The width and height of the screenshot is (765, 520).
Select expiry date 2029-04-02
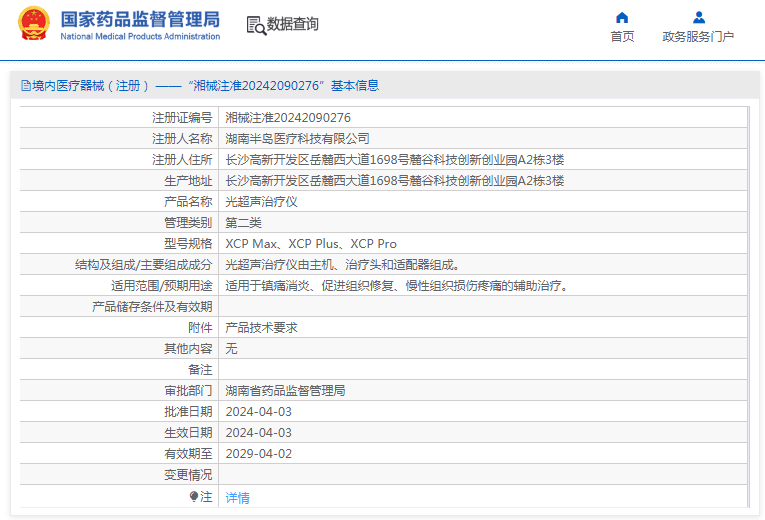click(259, 453)
